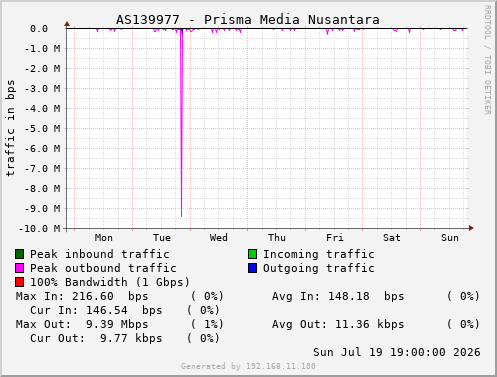Click the Mon label on the x-axis
497x377 pixels.
[104, 238]
